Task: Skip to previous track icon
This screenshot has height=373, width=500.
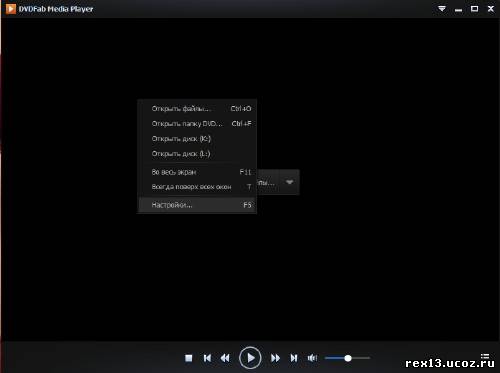Action: [x=207, y=358]
